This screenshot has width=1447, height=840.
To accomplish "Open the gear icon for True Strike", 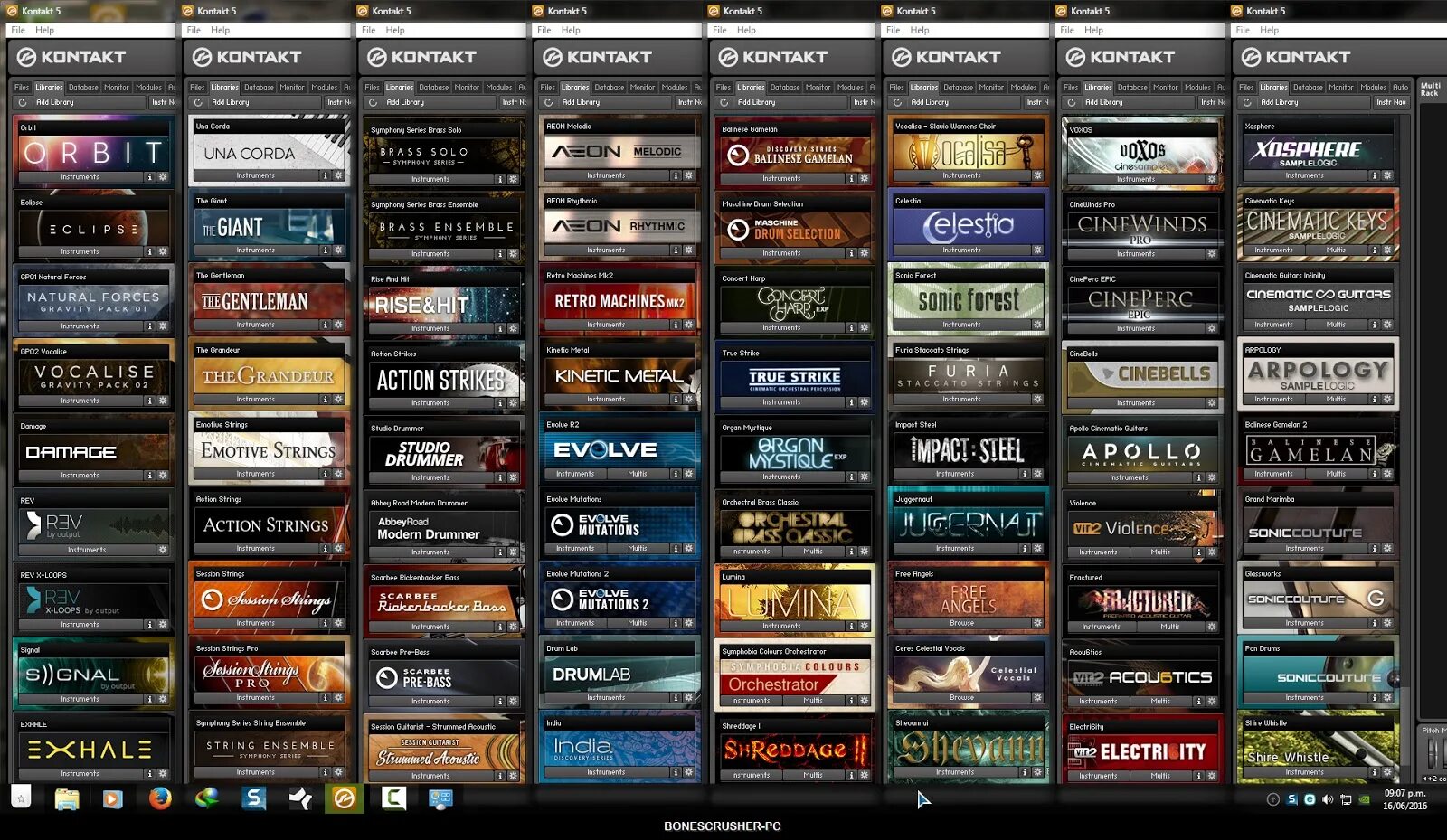I will click(x=864, y=402).
